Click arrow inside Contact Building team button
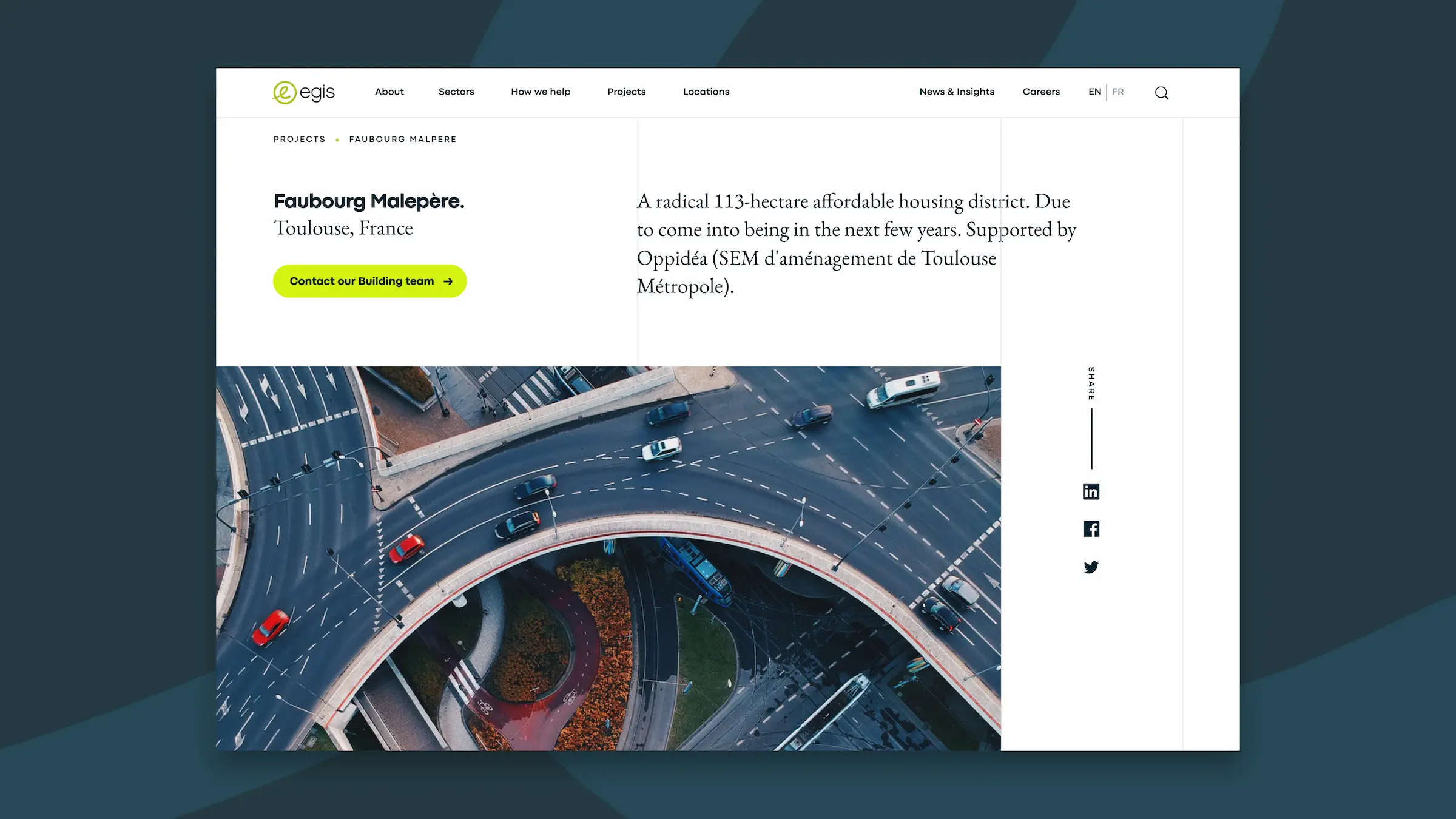 coord(448,281)
